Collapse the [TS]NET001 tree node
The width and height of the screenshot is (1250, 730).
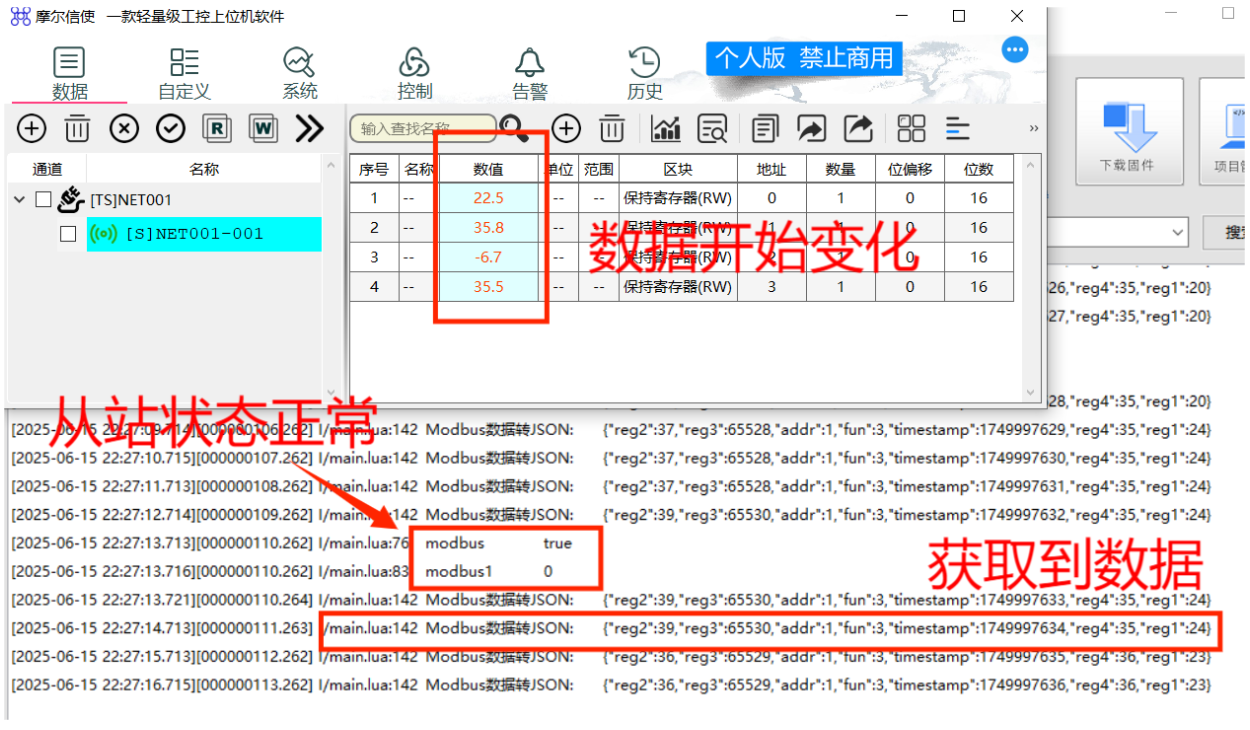point(19,200)
